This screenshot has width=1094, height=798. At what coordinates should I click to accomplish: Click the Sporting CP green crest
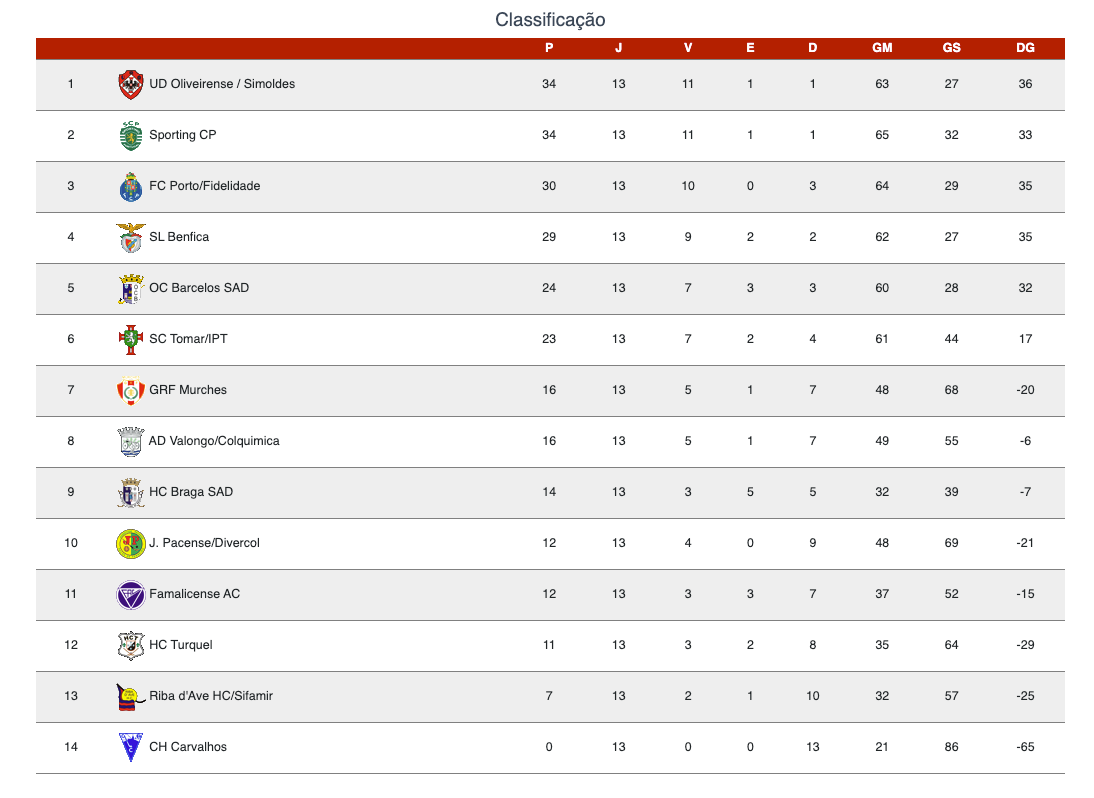click(130, 135)
